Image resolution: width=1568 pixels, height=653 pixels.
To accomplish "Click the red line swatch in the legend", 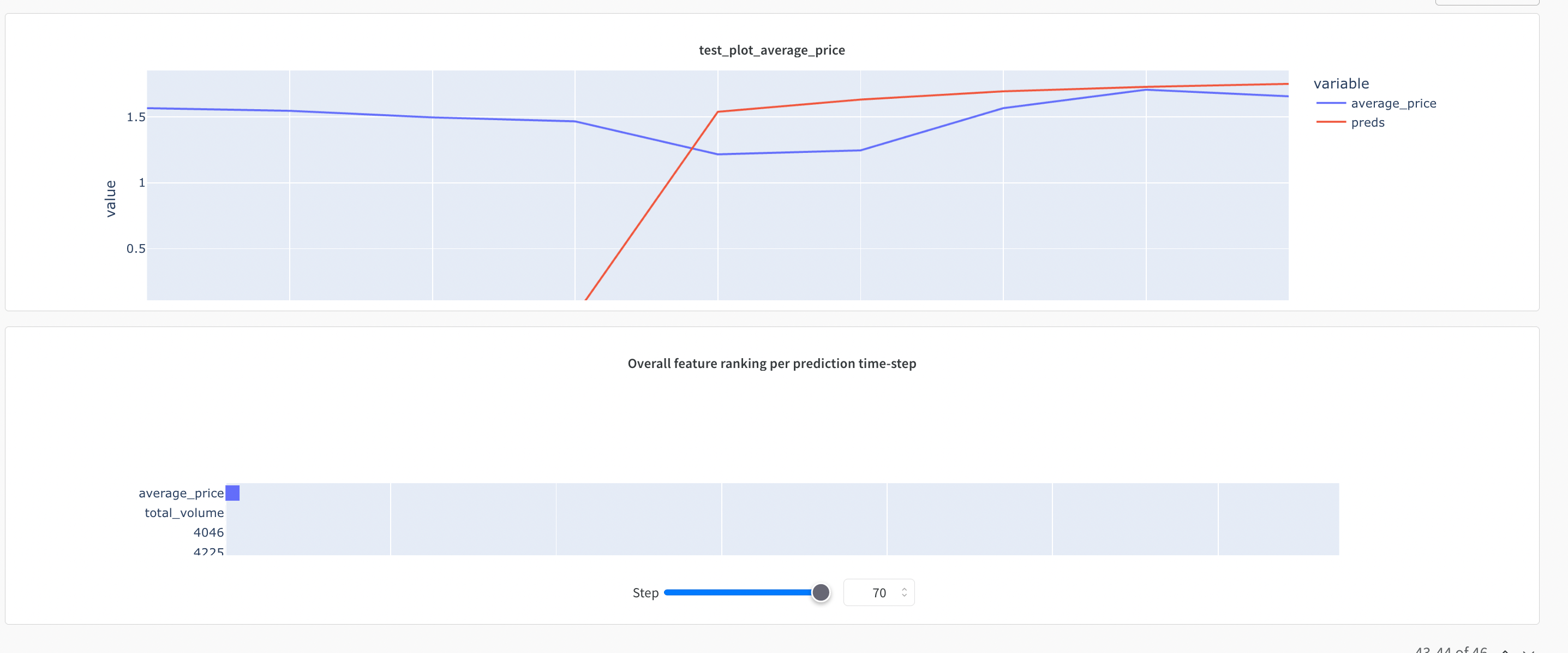I will tap(1331, 122).
